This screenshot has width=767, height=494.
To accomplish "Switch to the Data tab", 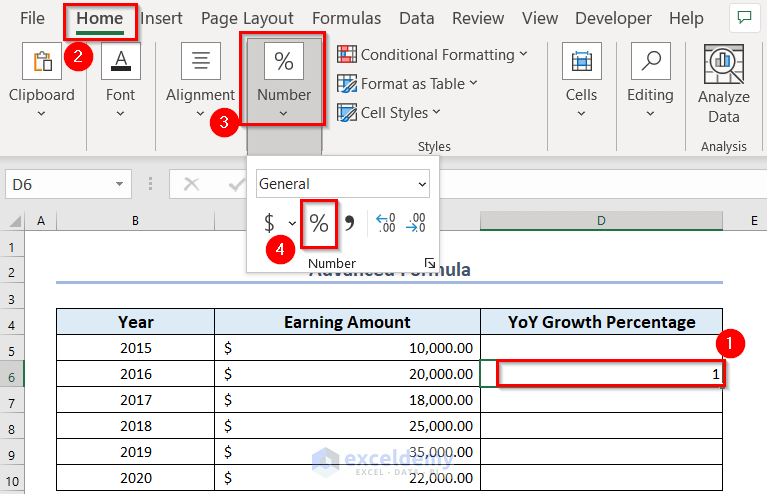I will pos(416,19).
